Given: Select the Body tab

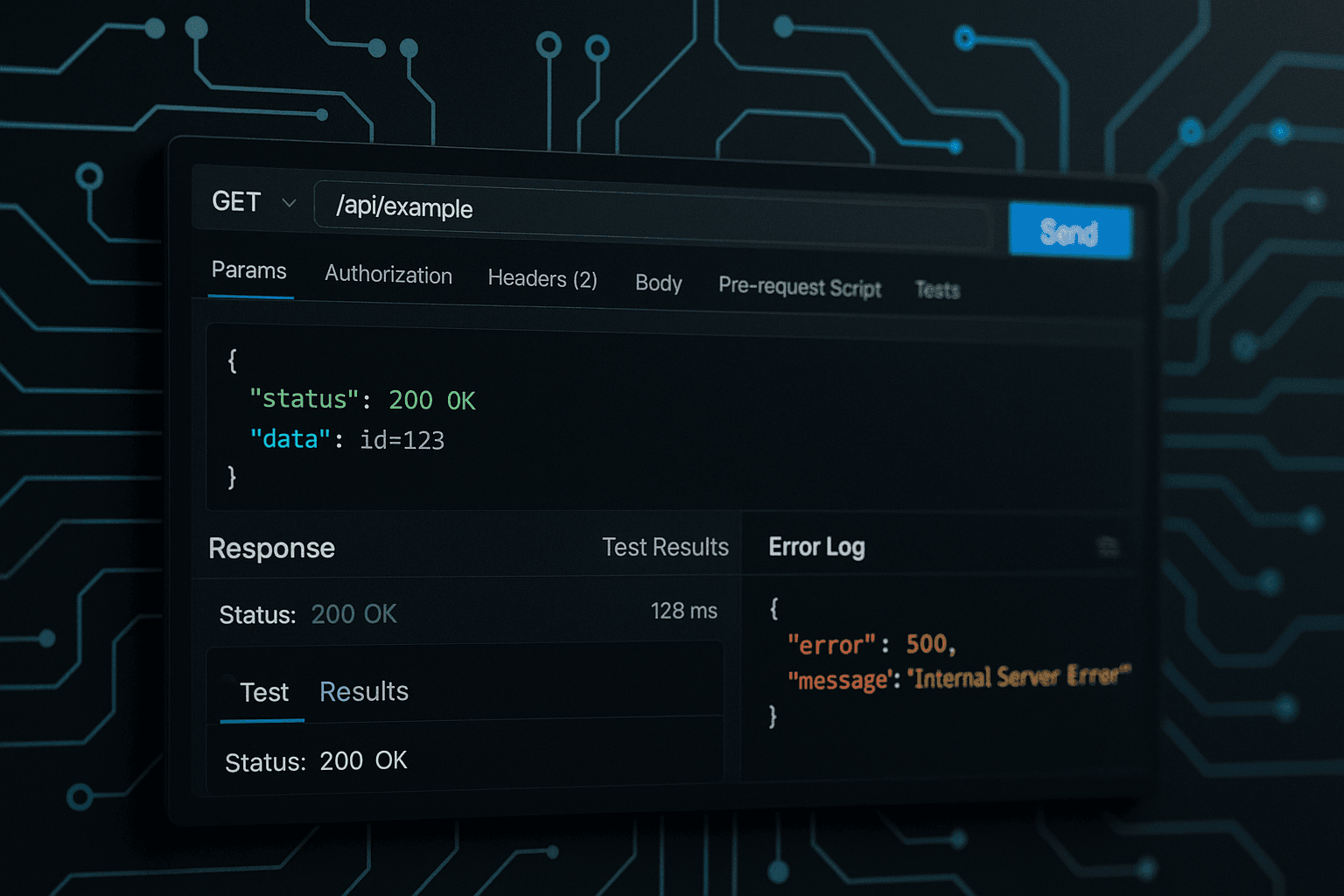Looking at the screenshot, I should click(658, 283).
